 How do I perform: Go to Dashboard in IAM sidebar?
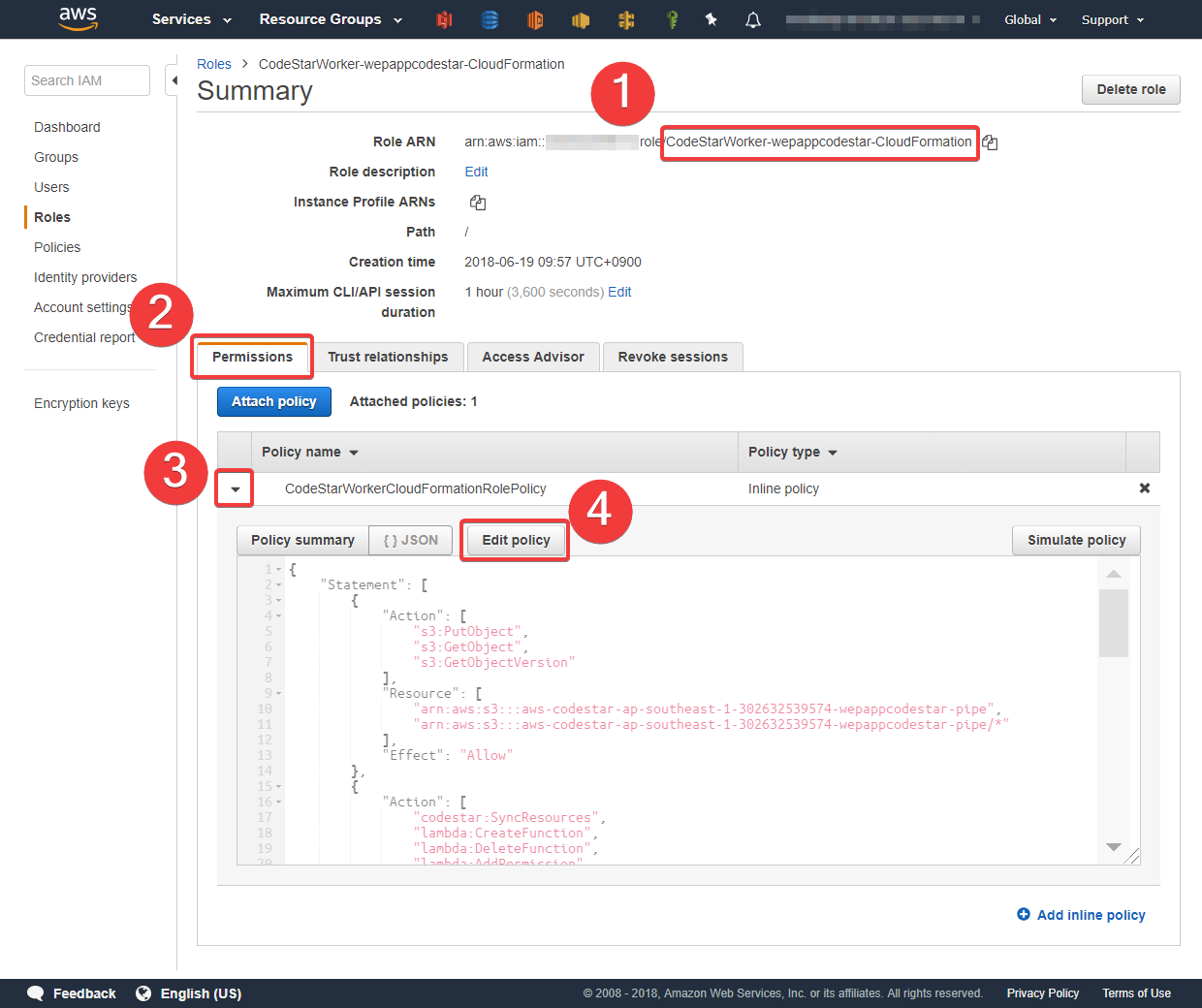[x=67, y=127]
